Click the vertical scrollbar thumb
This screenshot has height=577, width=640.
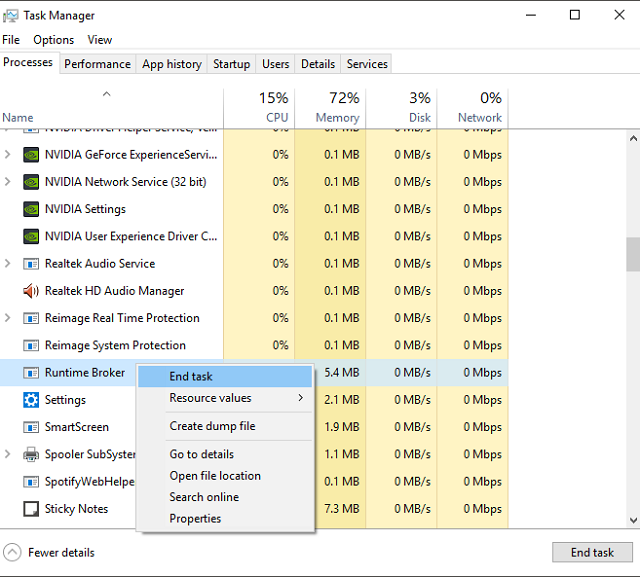click(633, 254)
